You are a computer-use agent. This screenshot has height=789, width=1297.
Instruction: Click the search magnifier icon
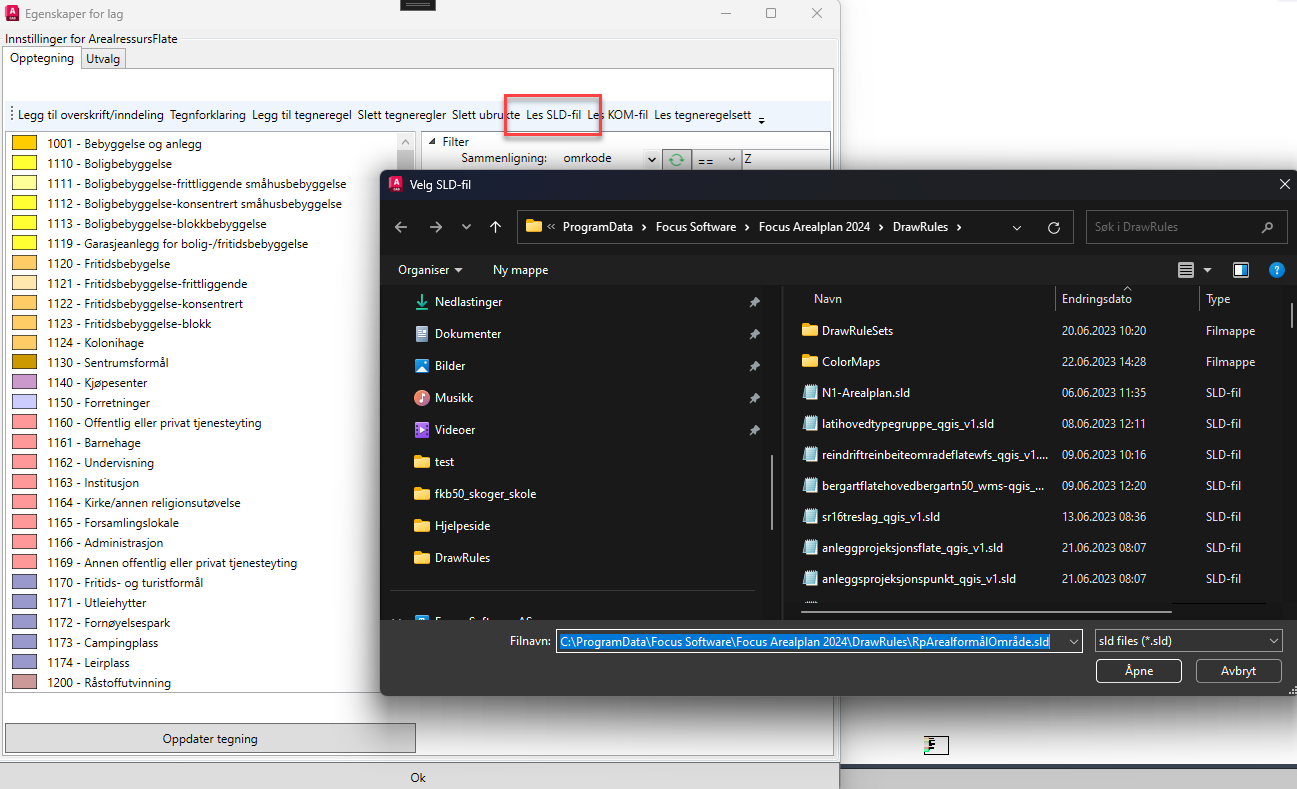point(1267,227)
